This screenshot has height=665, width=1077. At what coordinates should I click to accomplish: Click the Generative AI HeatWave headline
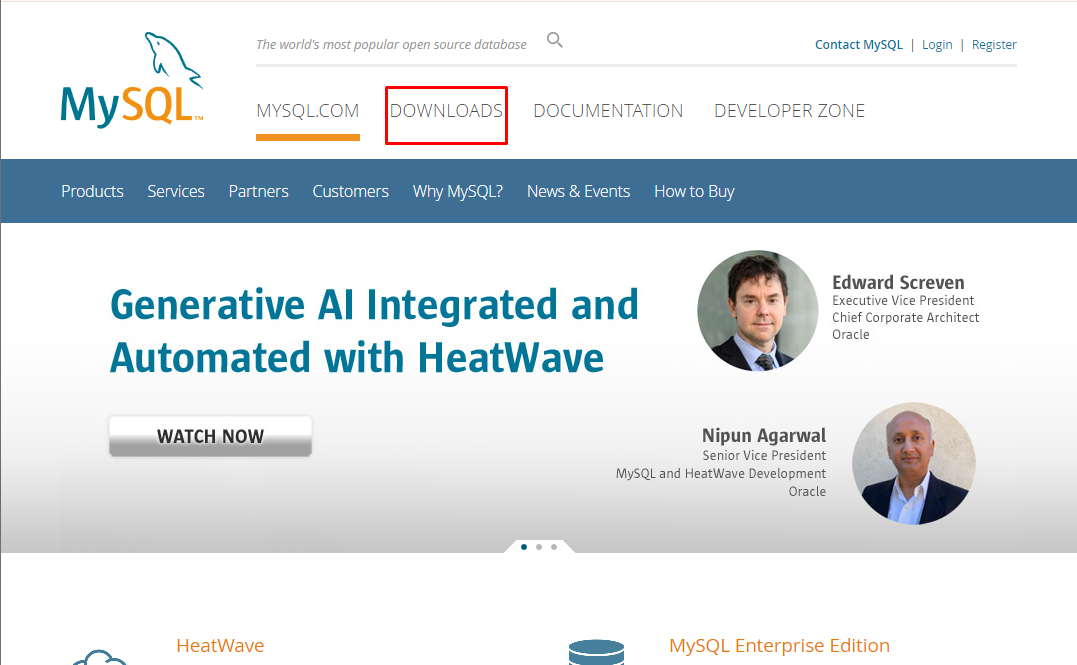pyautogui.click(x=374, y=331)
